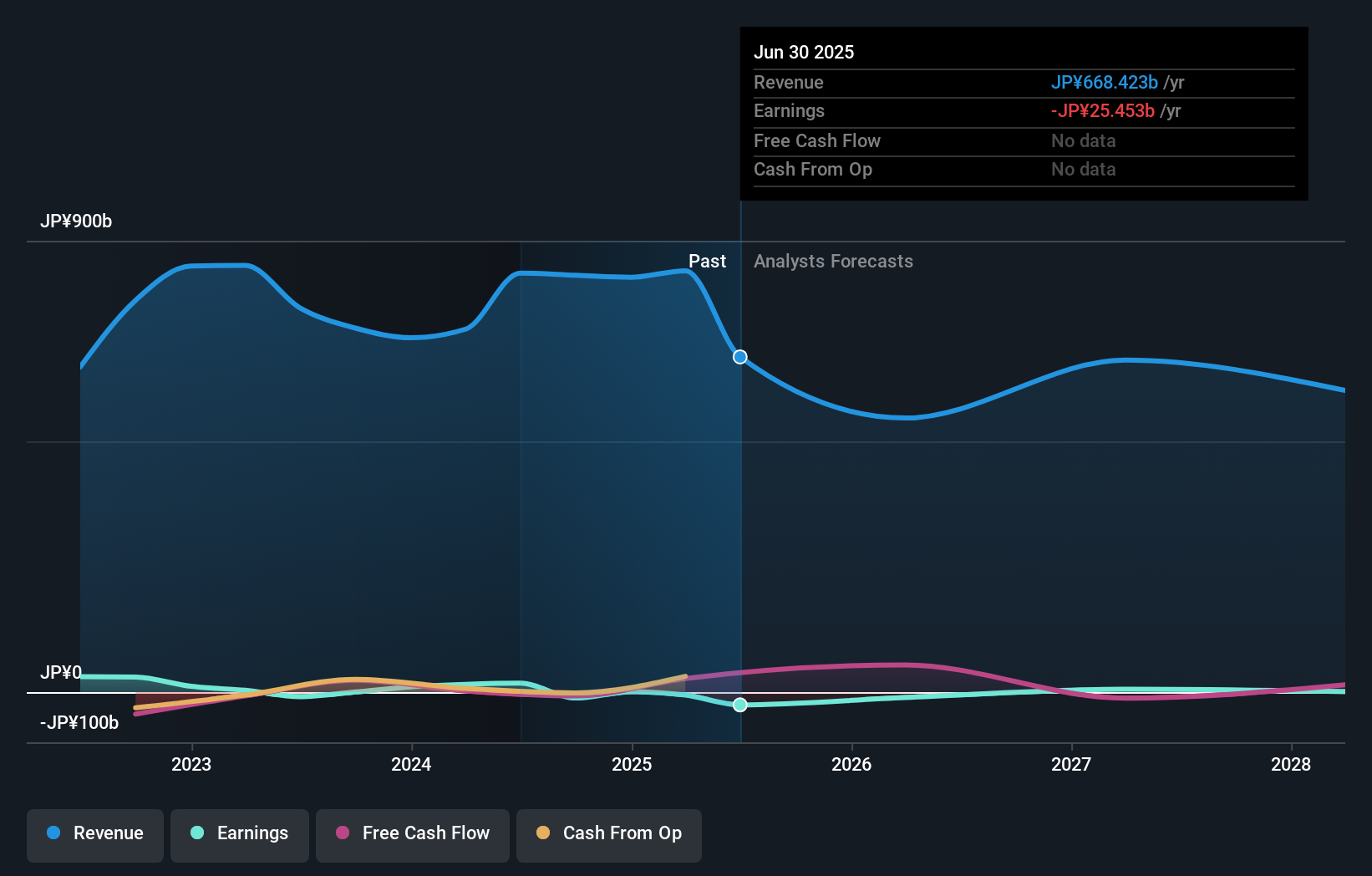Switch to the Past chart section
The width and height of the screenshot is (1372, 876).
708,261
